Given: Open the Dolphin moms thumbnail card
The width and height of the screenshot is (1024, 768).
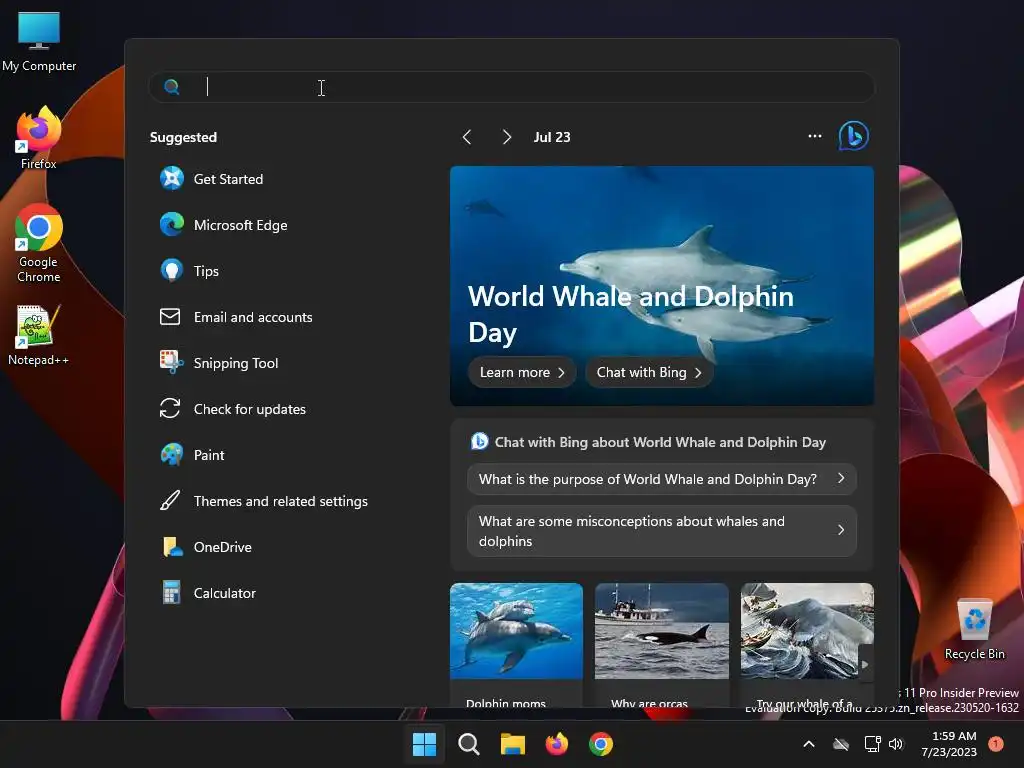Looking at the screenshot, I should (x=516, y=645).
